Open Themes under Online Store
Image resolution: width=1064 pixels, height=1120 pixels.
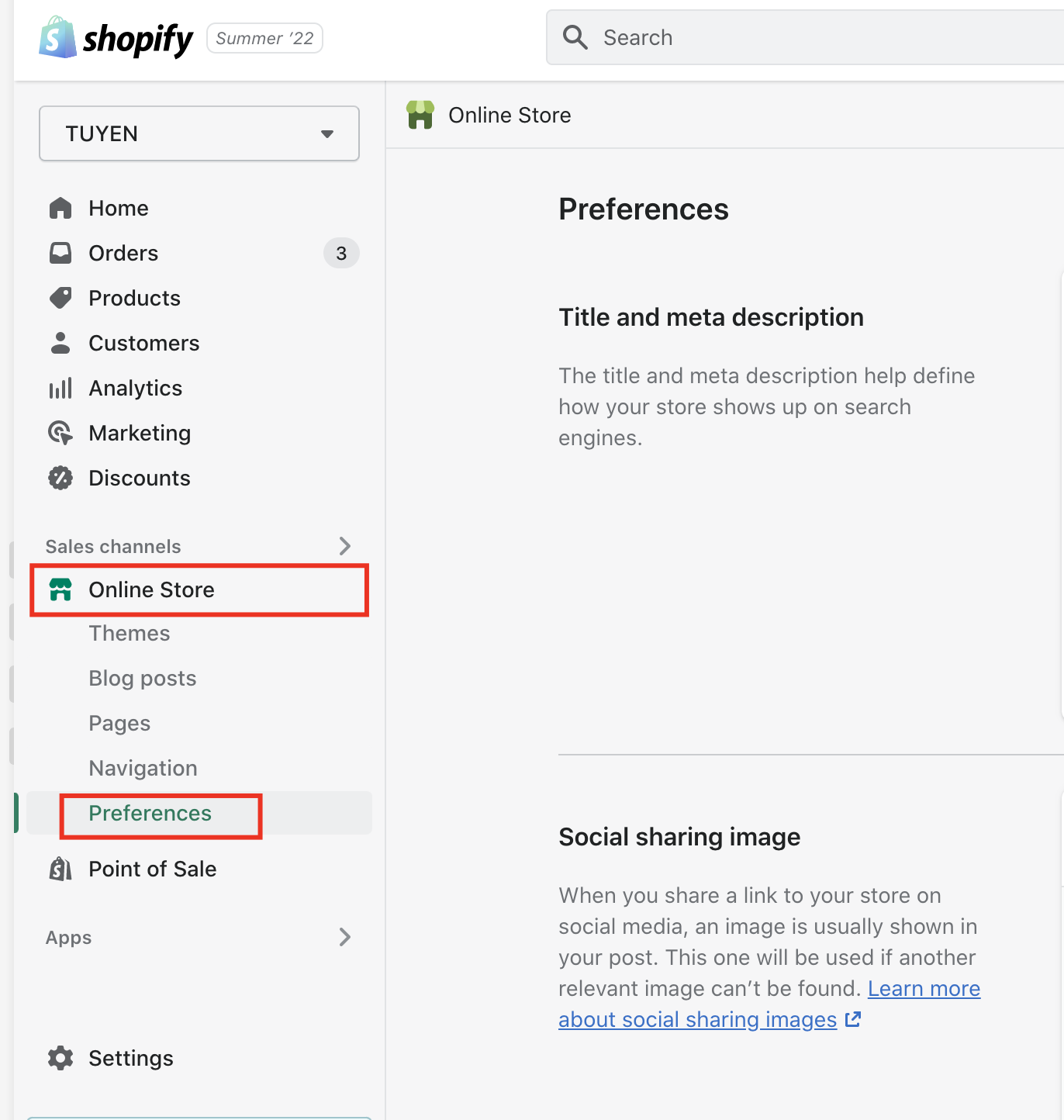pyautogui.click(x=130, y=633)
